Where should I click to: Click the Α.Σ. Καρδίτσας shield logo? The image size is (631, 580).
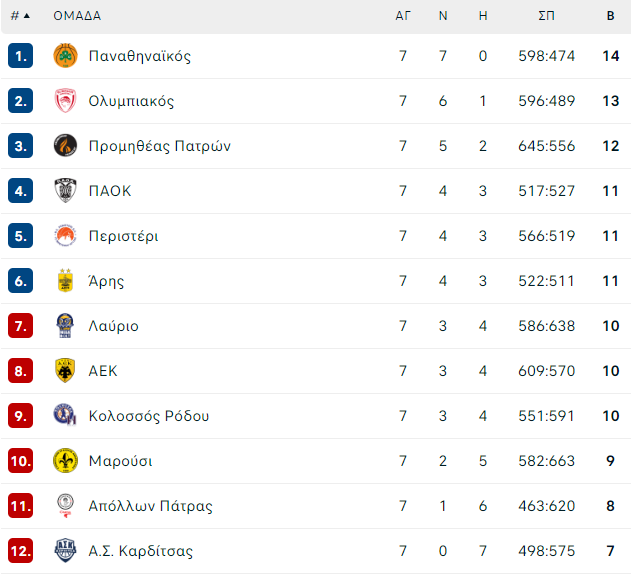pos(65,550)
